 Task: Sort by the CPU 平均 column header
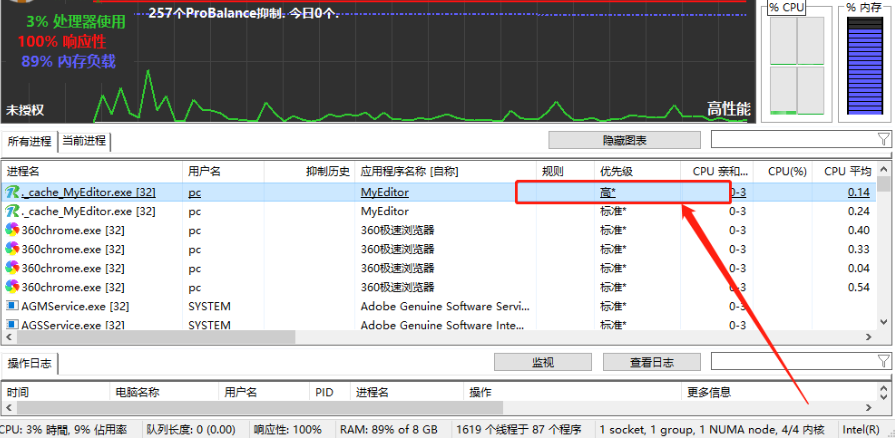tap(844, 171)
